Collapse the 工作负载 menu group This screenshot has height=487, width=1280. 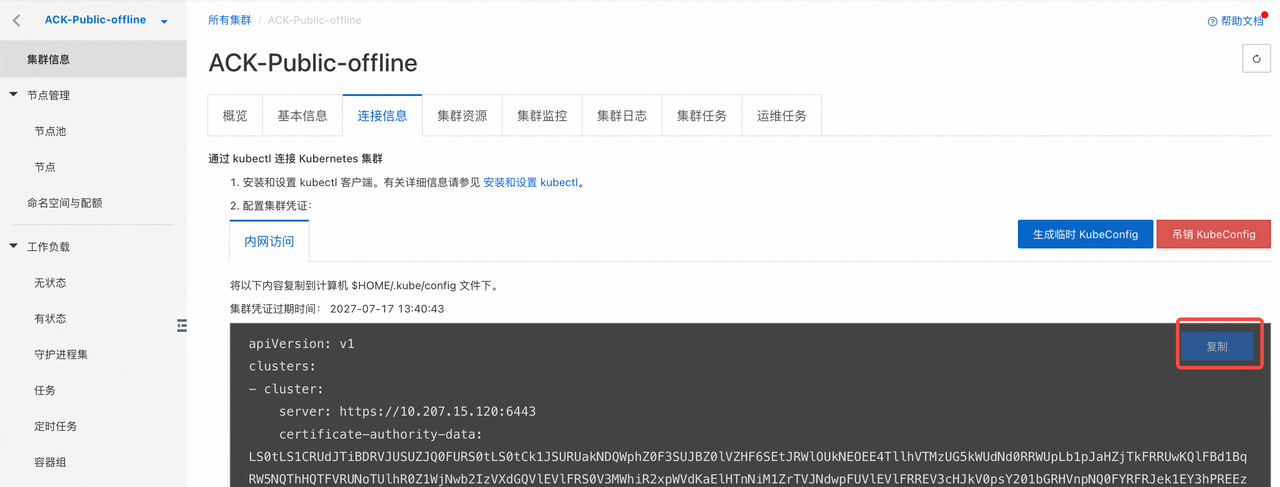pos(14,246)
